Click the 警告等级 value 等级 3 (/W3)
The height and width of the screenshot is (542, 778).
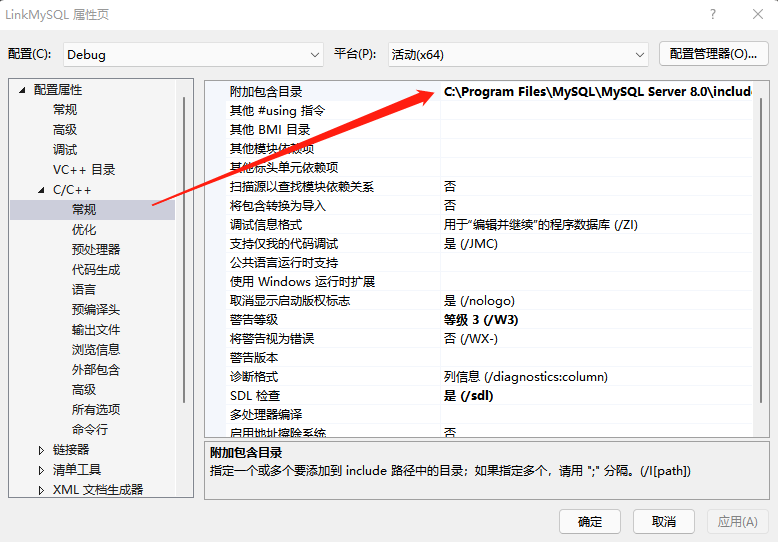[481, 320]
